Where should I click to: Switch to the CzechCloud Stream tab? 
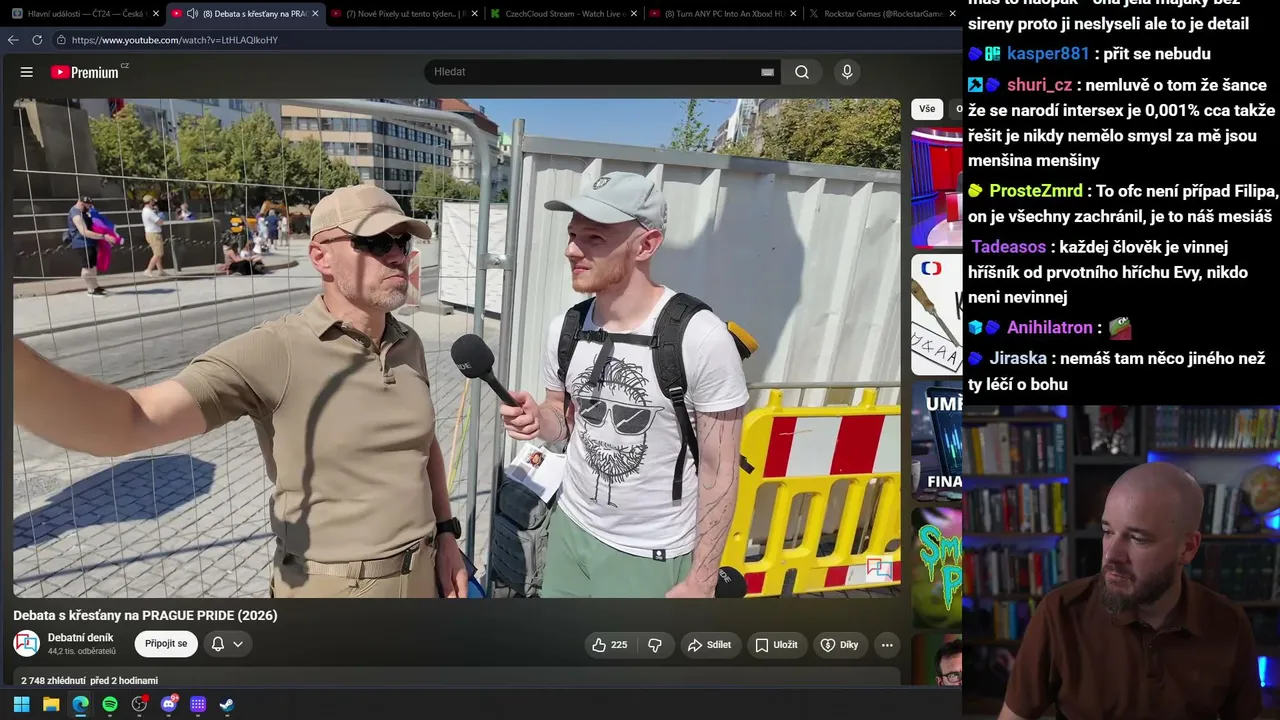click(x=563, y=14)
